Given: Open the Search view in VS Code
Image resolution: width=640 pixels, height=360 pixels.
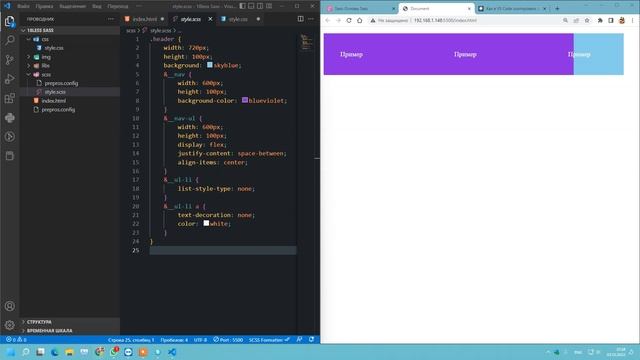Looking at the screenshot, I should (x=9, y=40).
